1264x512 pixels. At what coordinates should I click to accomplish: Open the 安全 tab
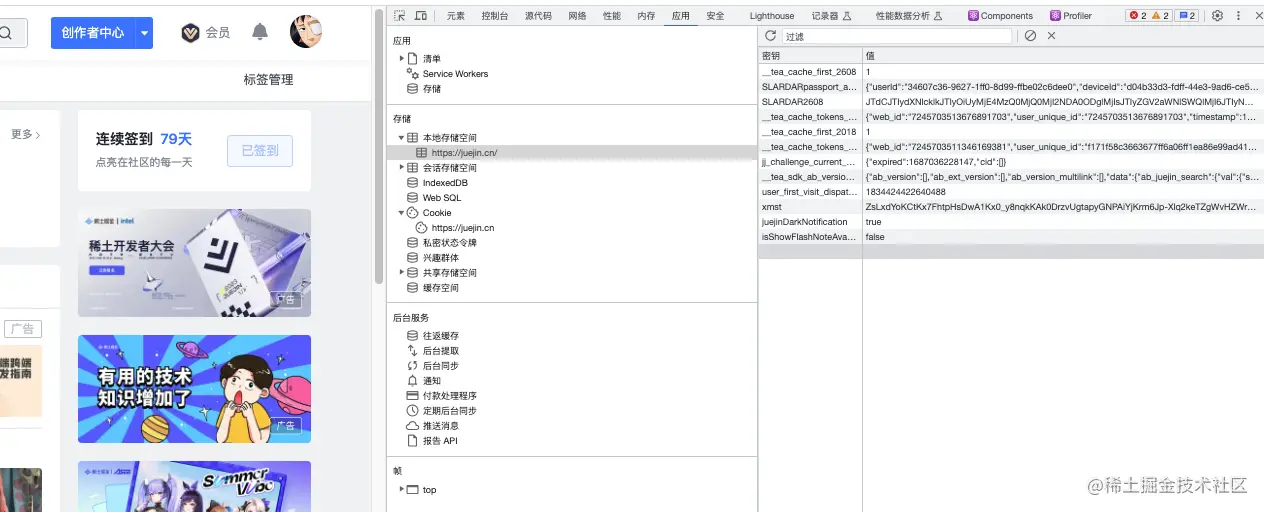coord(716,16)
